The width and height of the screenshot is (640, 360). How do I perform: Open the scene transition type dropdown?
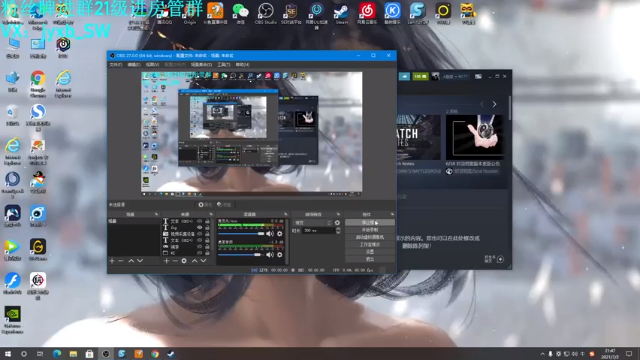click(313, 222)
